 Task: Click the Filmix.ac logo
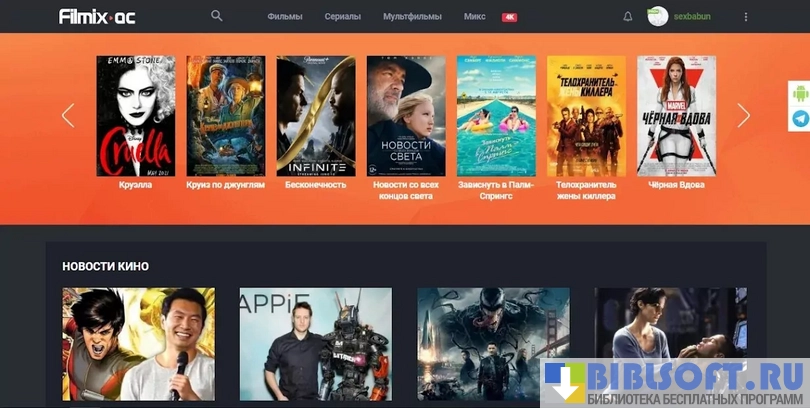[97, 17]
